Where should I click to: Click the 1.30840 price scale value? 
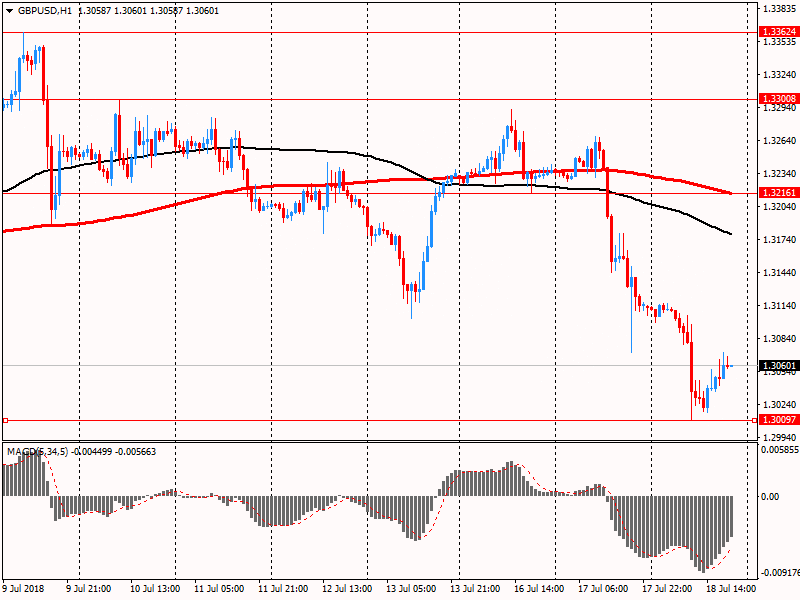pyautogui.click(x=780, y=339)
